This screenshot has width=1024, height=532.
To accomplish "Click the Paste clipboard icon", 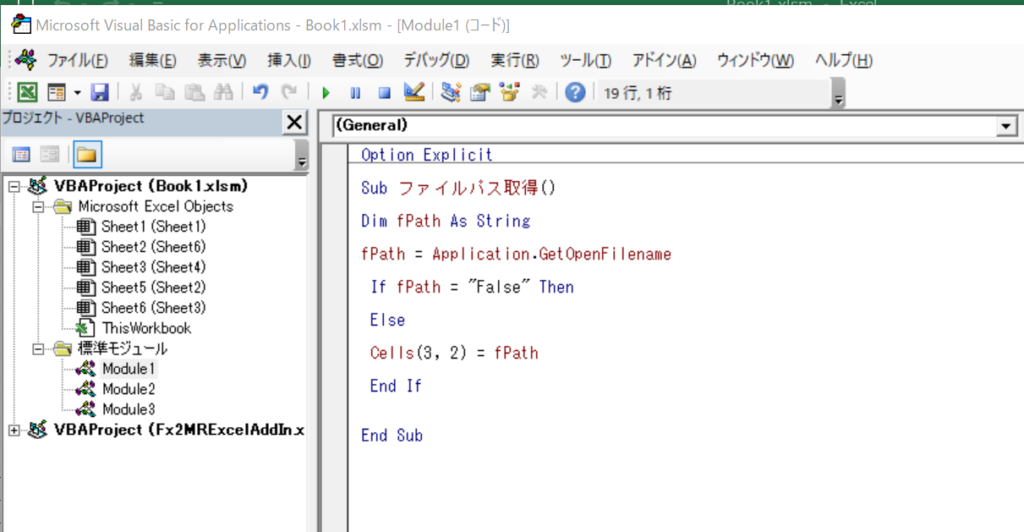I will [194, 92].
